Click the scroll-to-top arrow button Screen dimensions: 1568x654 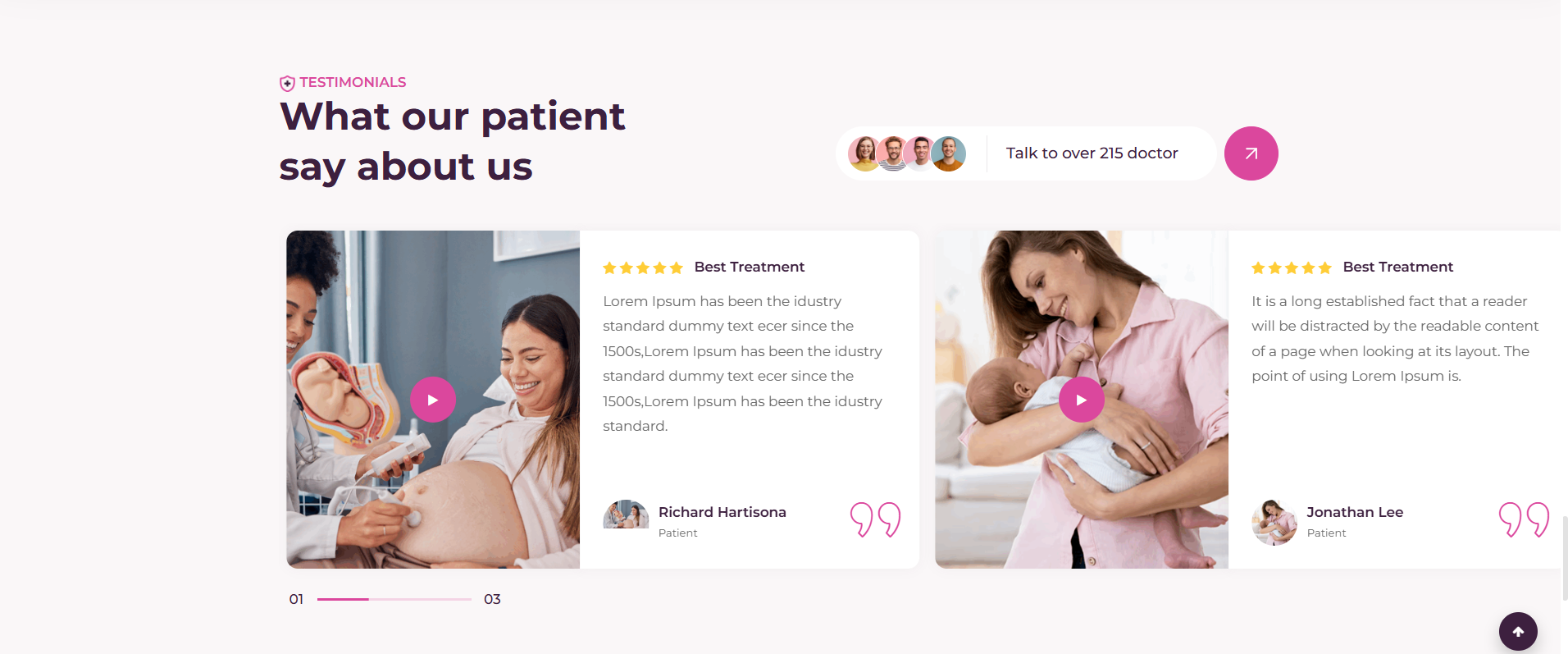1518,631
